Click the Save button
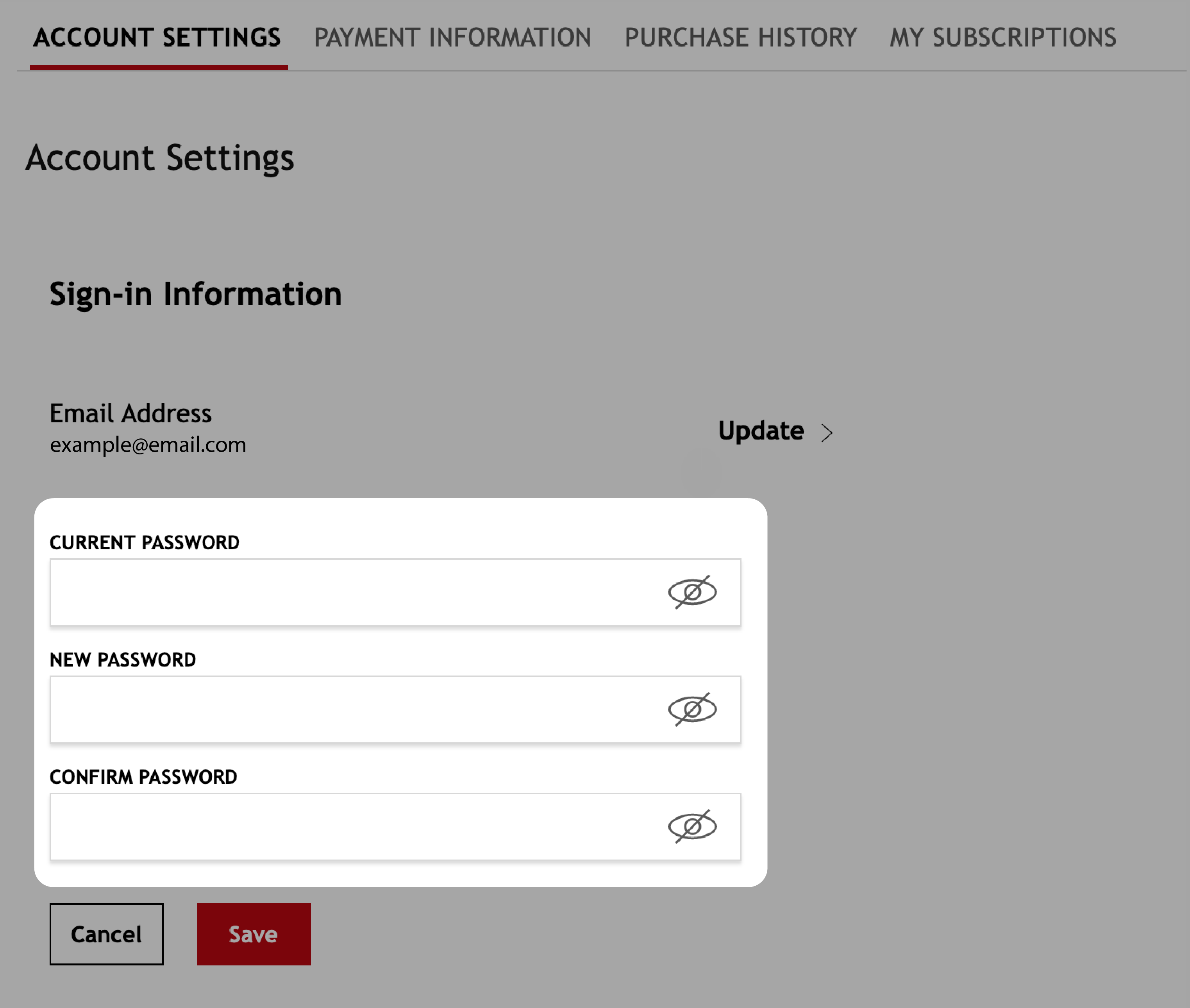 pyautogui.click(x=253, y=934)
